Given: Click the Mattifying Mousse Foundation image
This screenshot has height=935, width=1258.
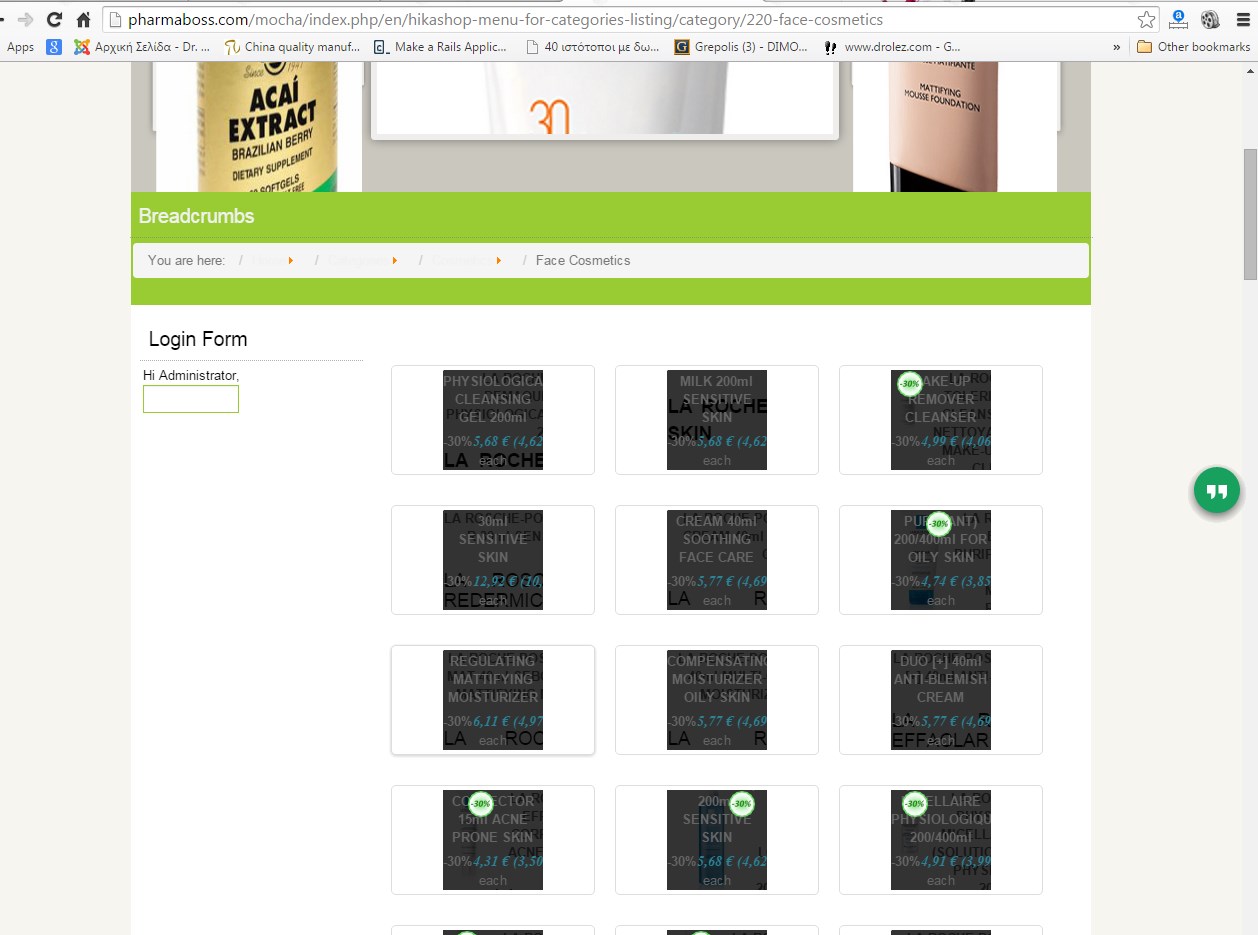Looking at the screenshot, I should coord(954,127).
